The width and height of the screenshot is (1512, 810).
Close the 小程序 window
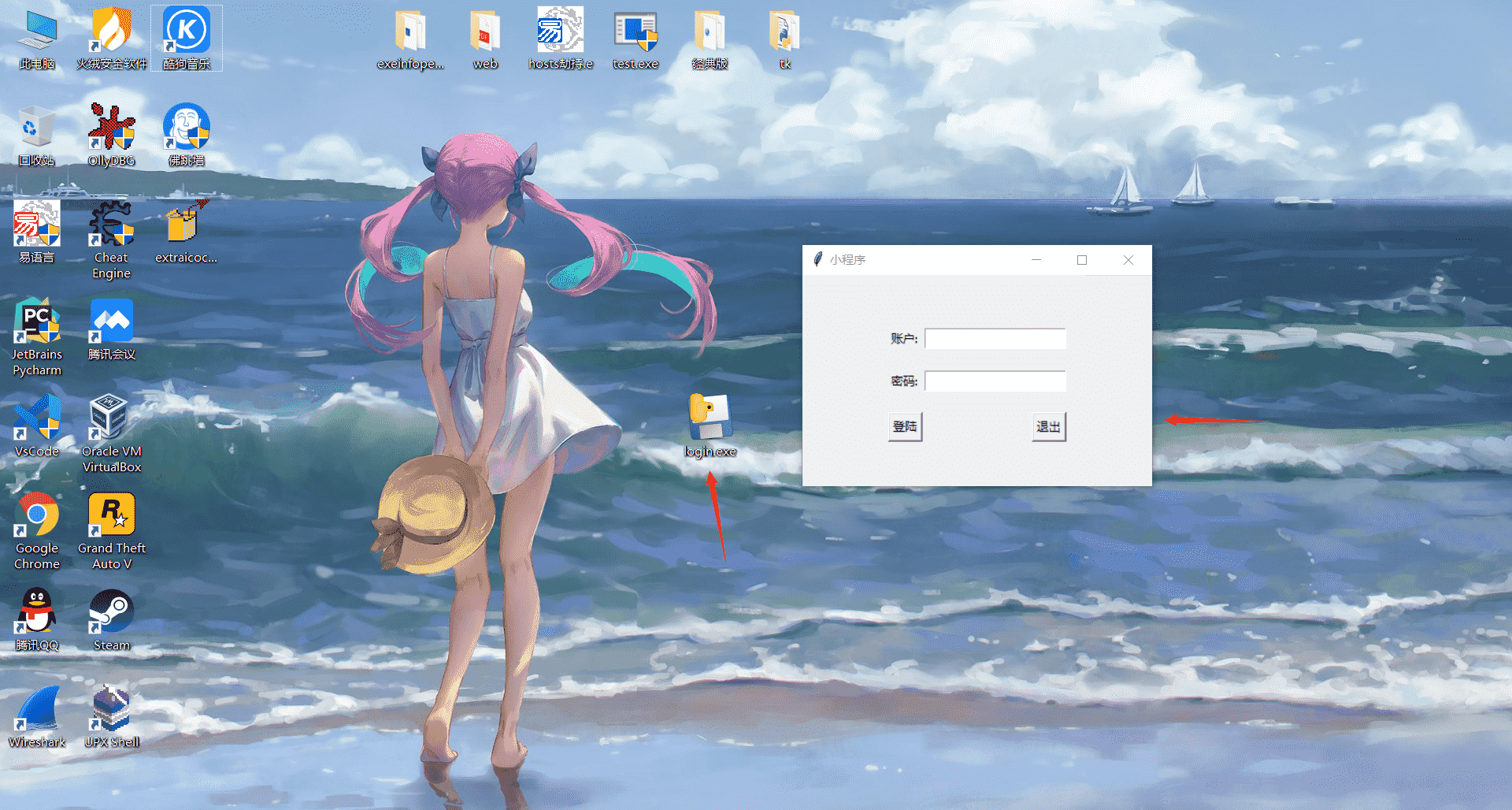click(x=1128, y=260)
